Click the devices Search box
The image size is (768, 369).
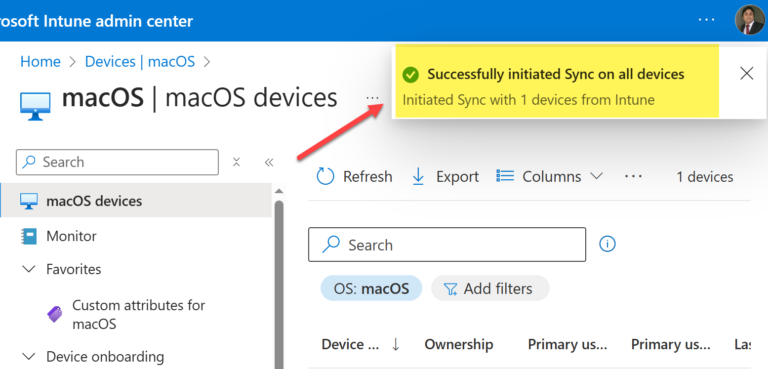click(x=447, y=245)
